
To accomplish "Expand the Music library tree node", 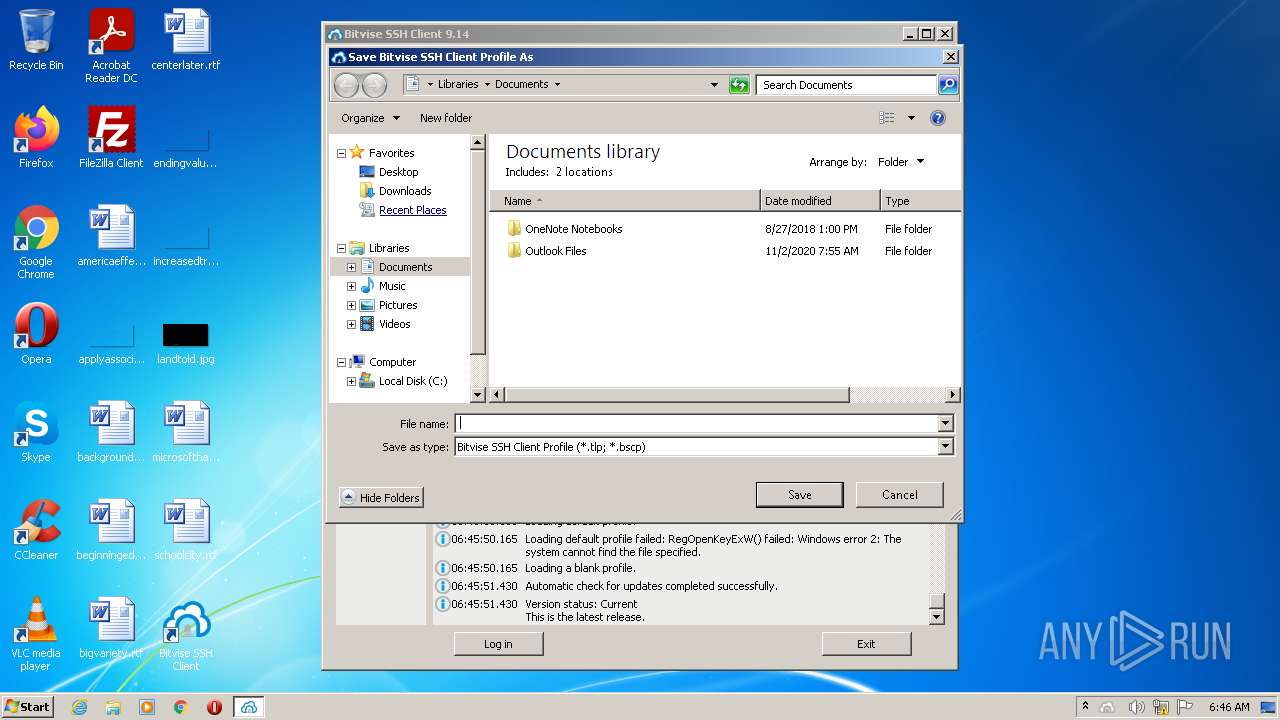I will (x=351, y=286).
